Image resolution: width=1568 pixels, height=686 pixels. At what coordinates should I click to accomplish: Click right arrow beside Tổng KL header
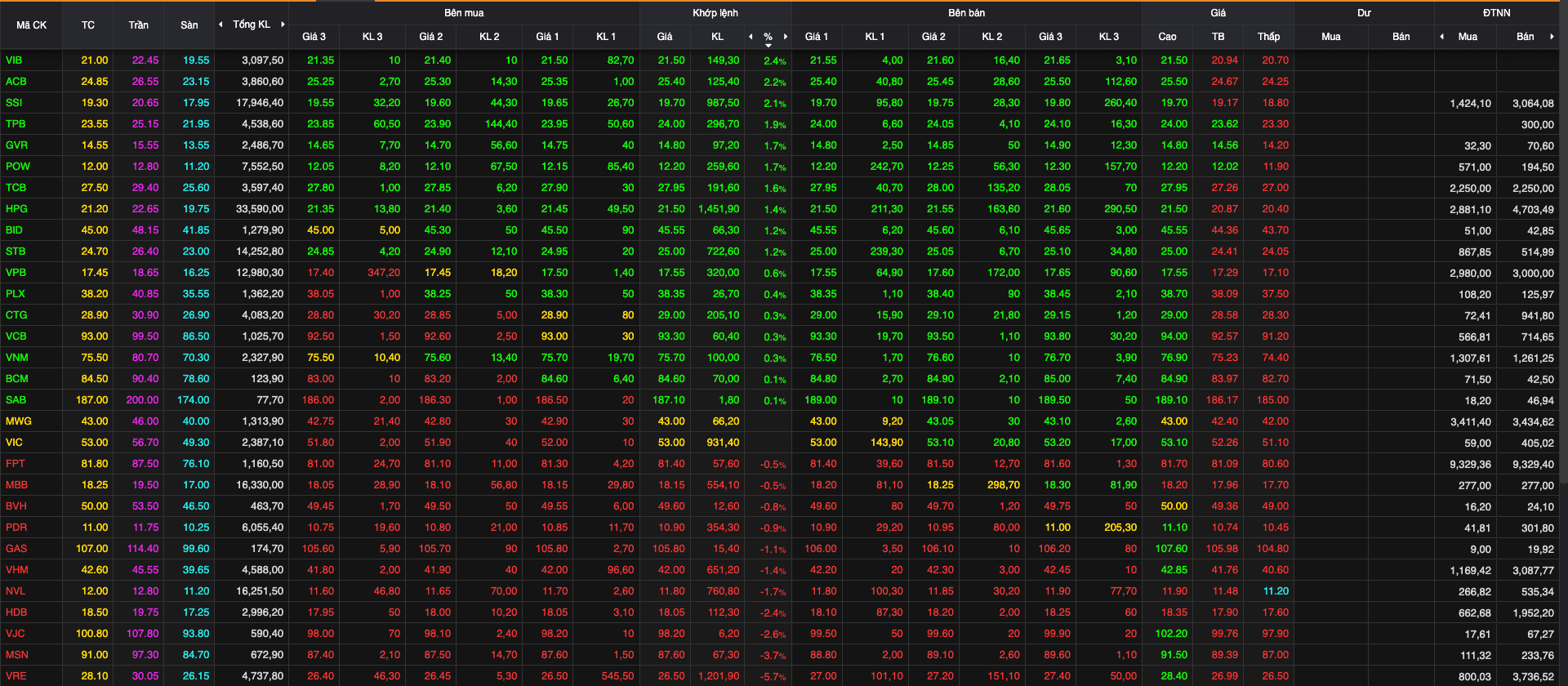tap(283, 24)
